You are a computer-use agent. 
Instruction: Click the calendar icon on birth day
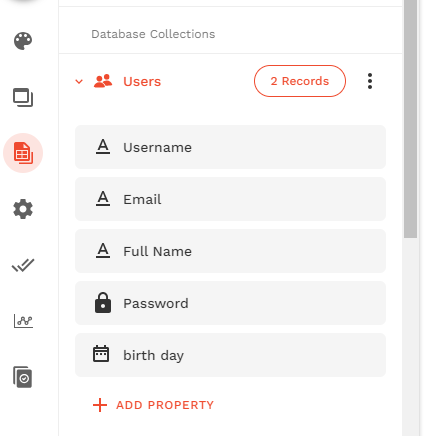pyautogui.click(x=101, y=354)
